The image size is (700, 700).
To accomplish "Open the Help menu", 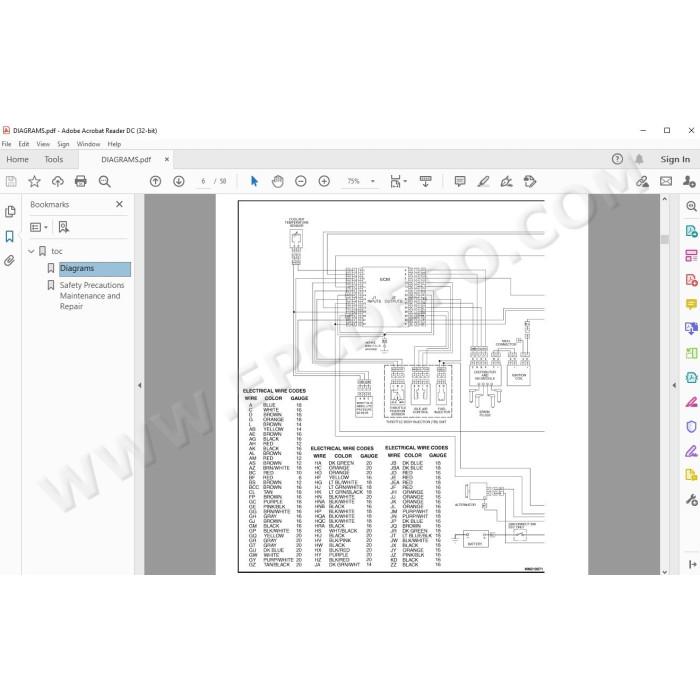I will point(114,144).
